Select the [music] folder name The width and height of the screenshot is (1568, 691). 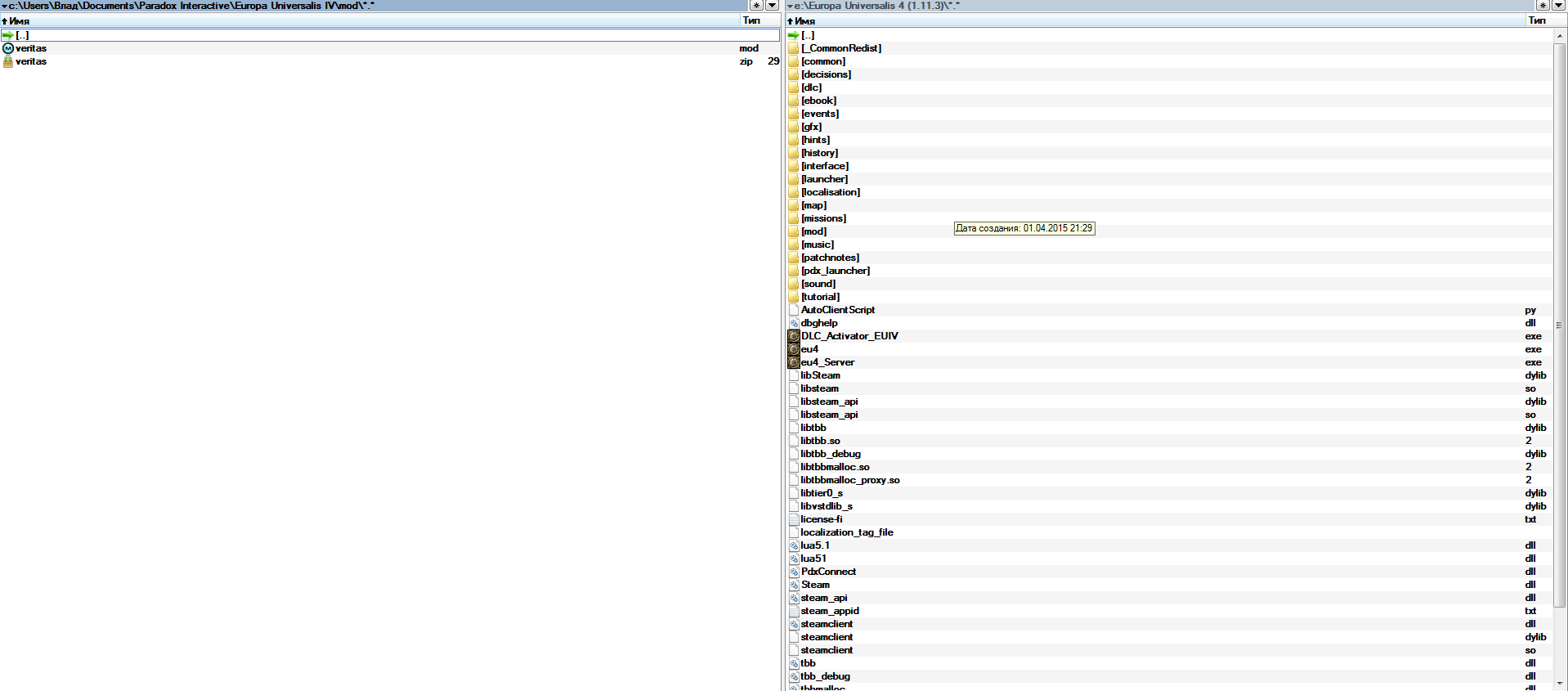coord(818,245)
